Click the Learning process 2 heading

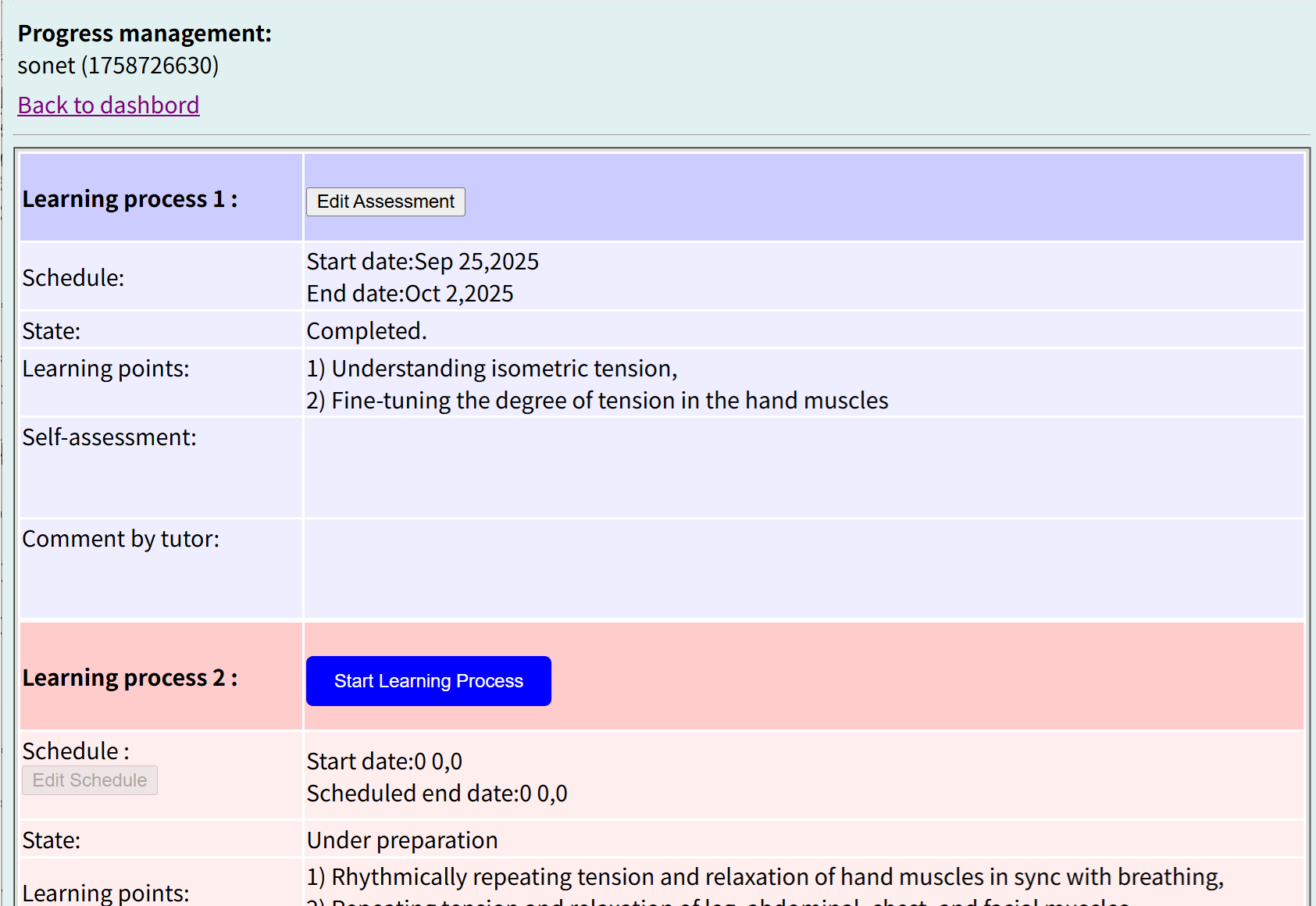click(130, 678)
